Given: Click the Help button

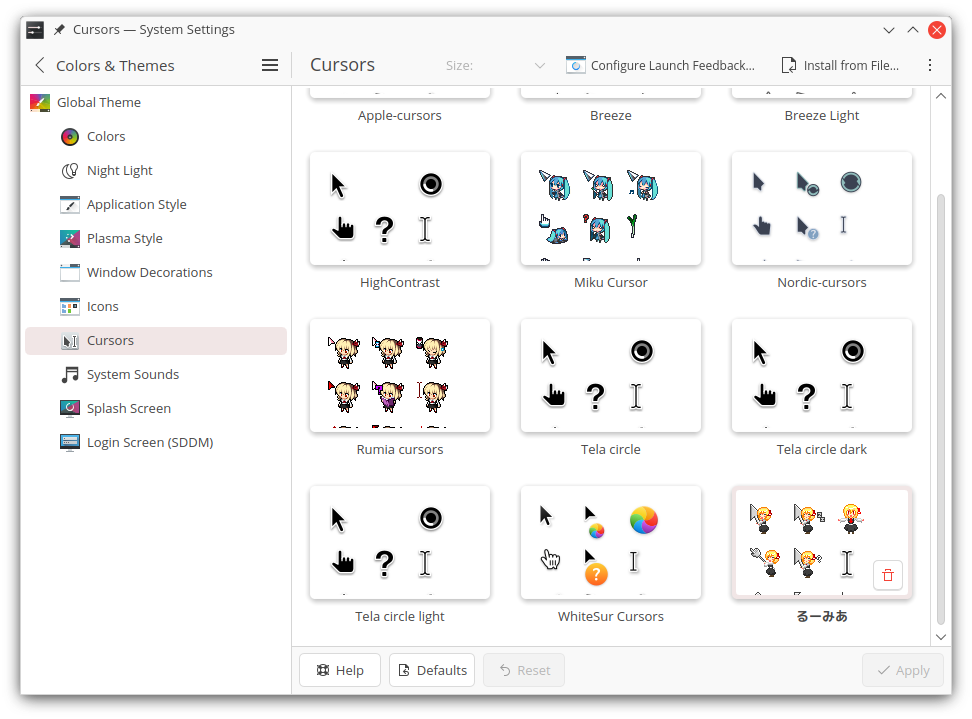Looking at the screenshot, I should coord(340,670).
